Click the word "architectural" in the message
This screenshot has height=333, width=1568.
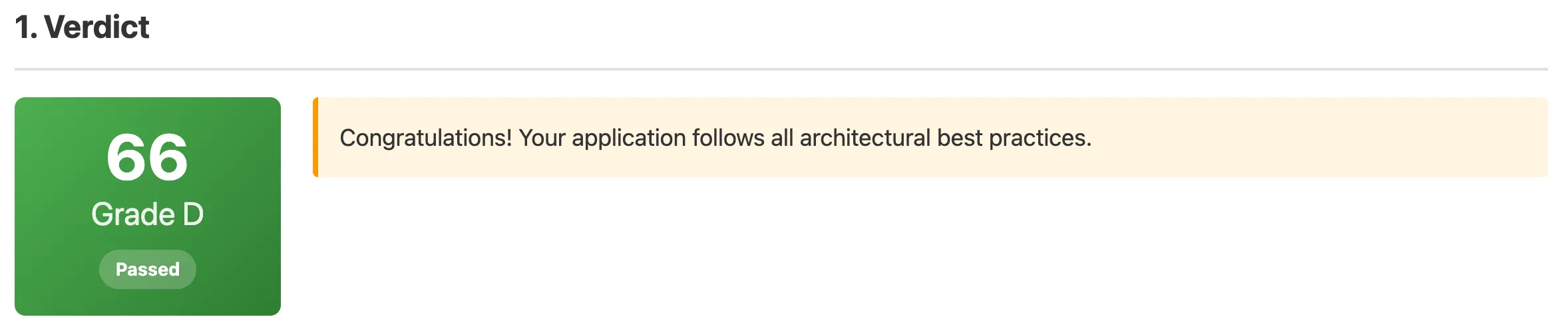865,138
